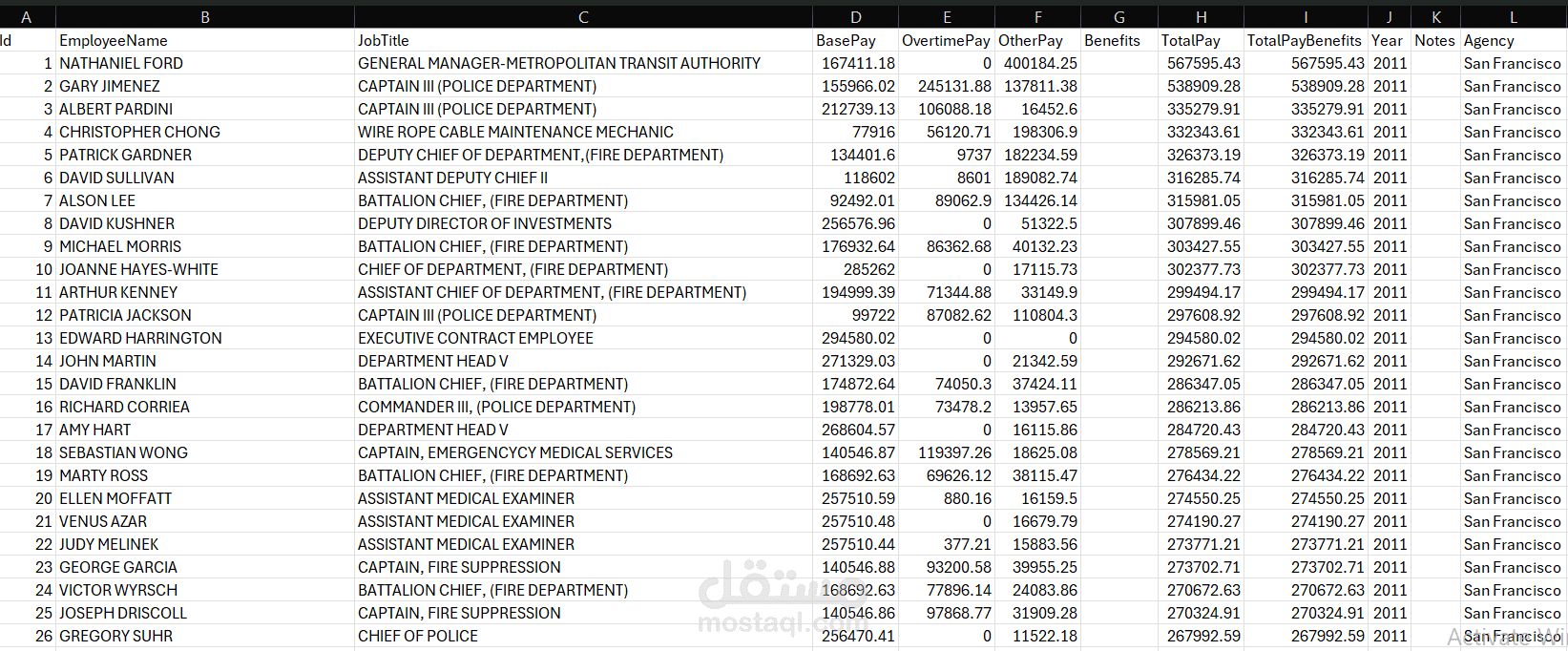The image size is (1568, 651).
Task: Click the CHIEF OF POLICE cell
Action: coord(583,636)
